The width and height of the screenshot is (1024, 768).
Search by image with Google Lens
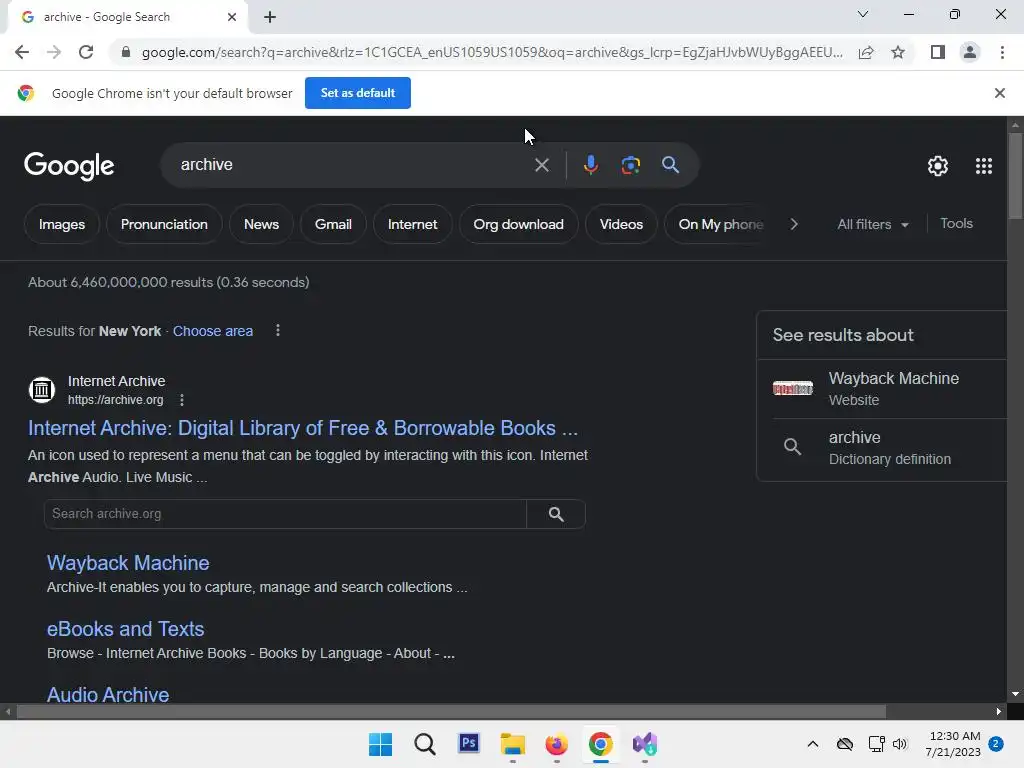coord(630,165)
